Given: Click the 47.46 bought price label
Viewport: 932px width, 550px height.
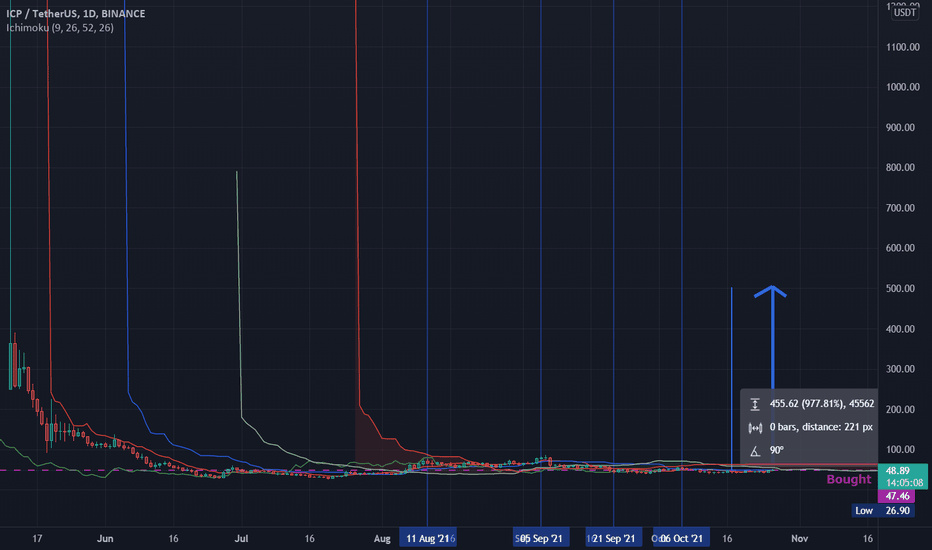Looking at the screenshot, I should tap(897, 496).
